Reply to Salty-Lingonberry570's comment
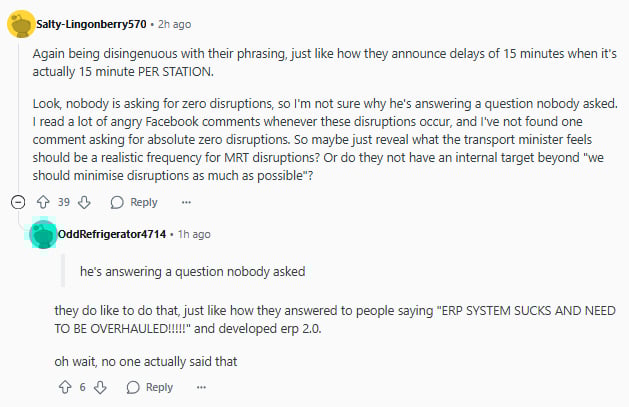 pos(134,202)
